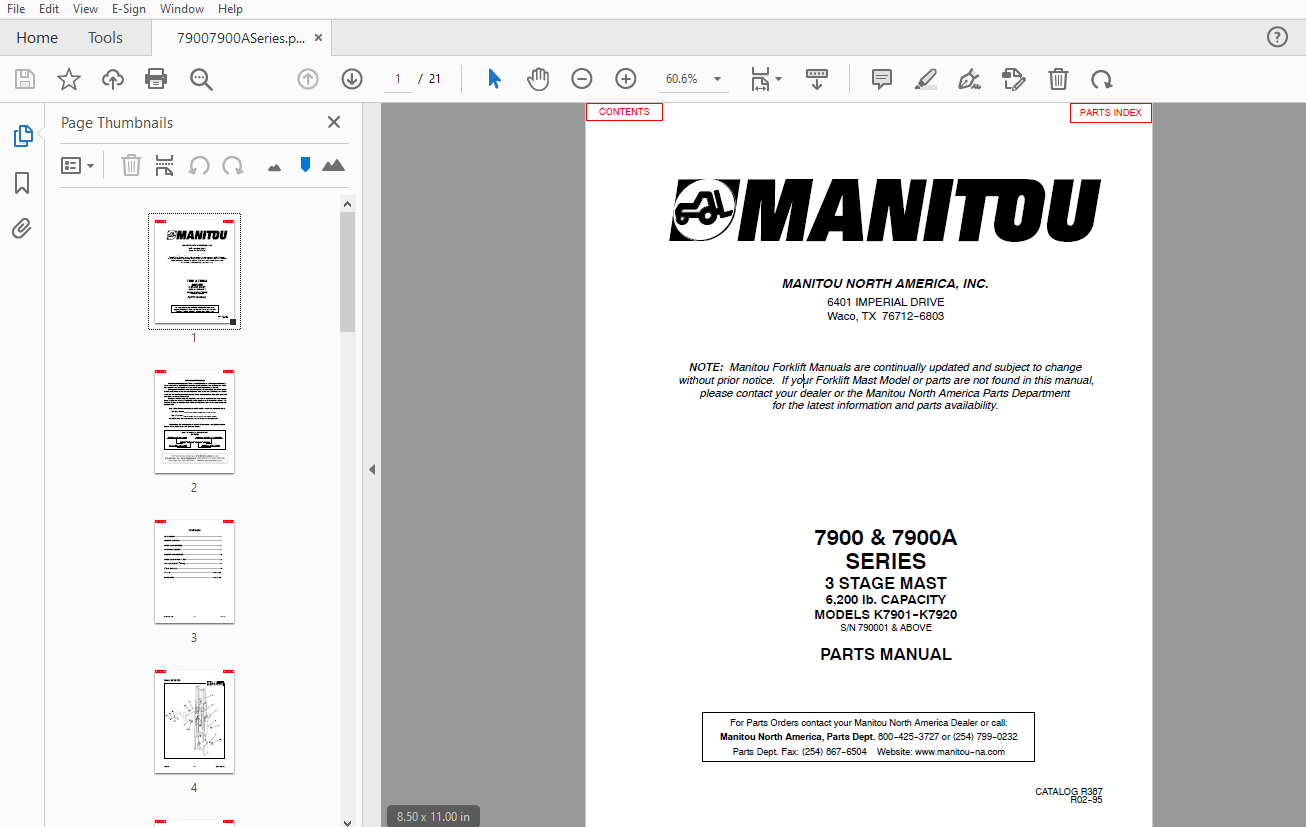Click the thumbnails insert page break icon
The image size is (1306, 827).
click(165, 165)
